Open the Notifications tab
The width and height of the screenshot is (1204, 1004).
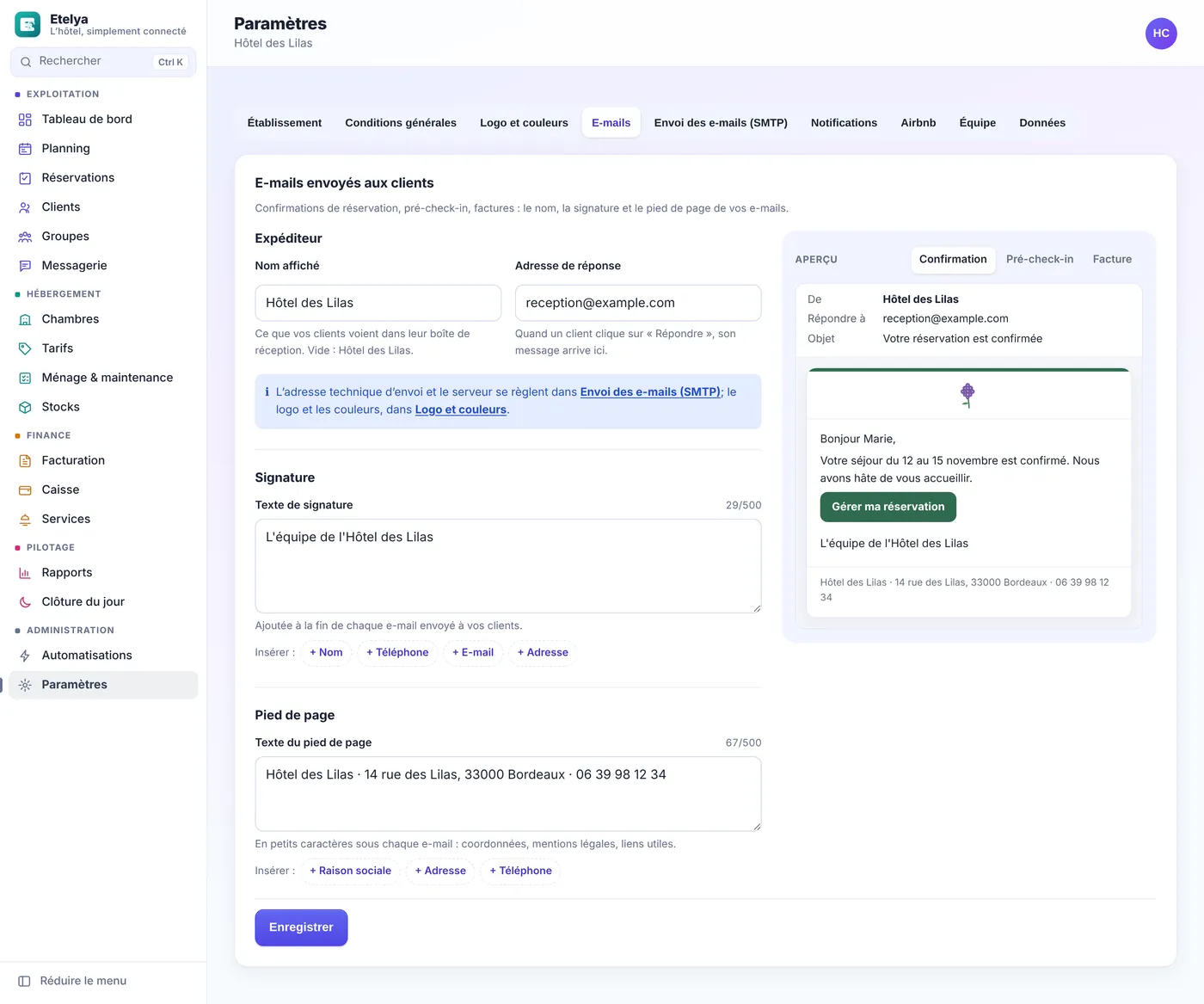pos(844,123)
